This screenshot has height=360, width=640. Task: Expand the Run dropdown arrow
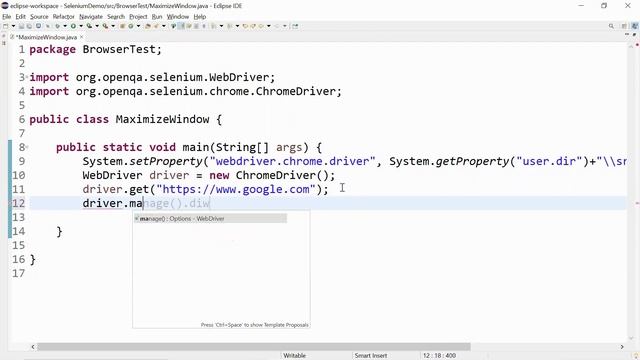tap(81, 26)
